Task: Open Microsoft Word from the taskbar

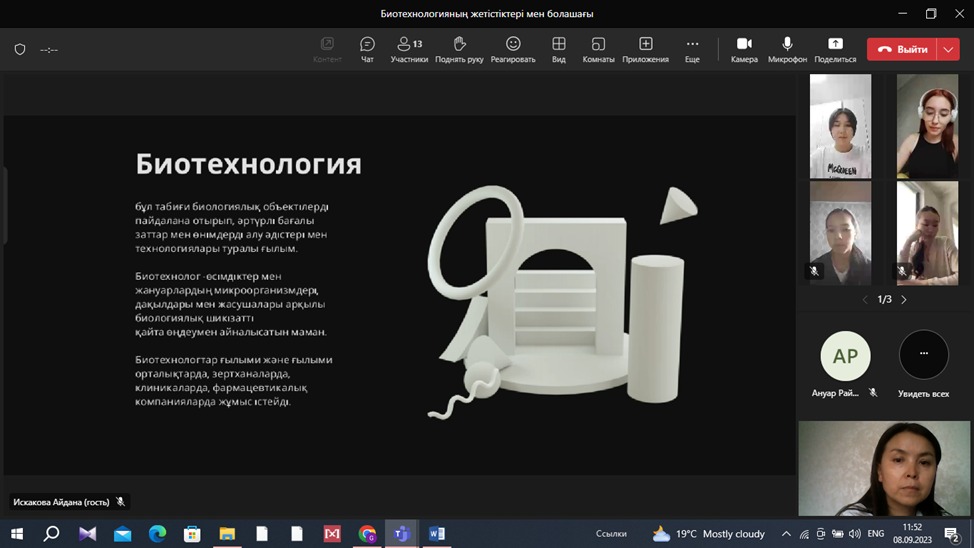Action: (x=437, y=534)
